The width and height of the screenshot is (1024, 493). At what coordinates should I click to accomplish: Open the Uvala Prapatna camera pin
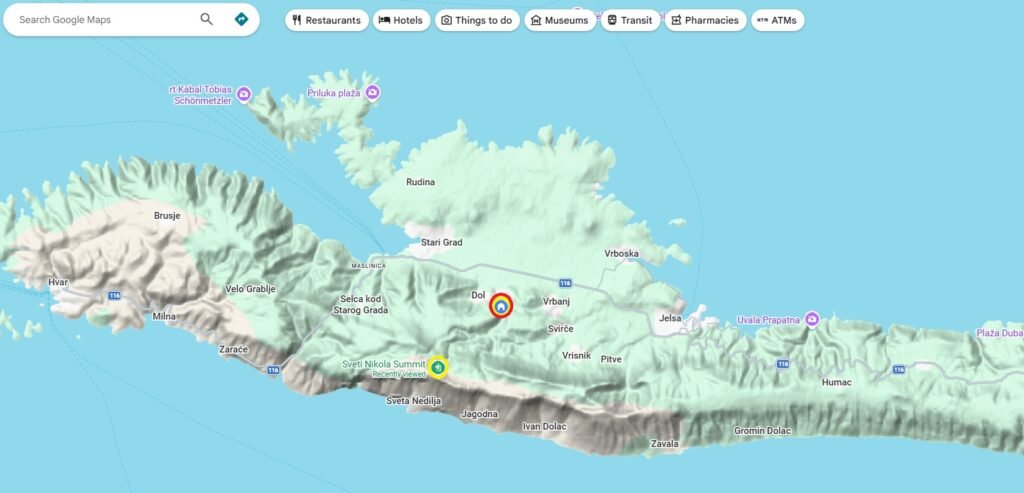812,319
